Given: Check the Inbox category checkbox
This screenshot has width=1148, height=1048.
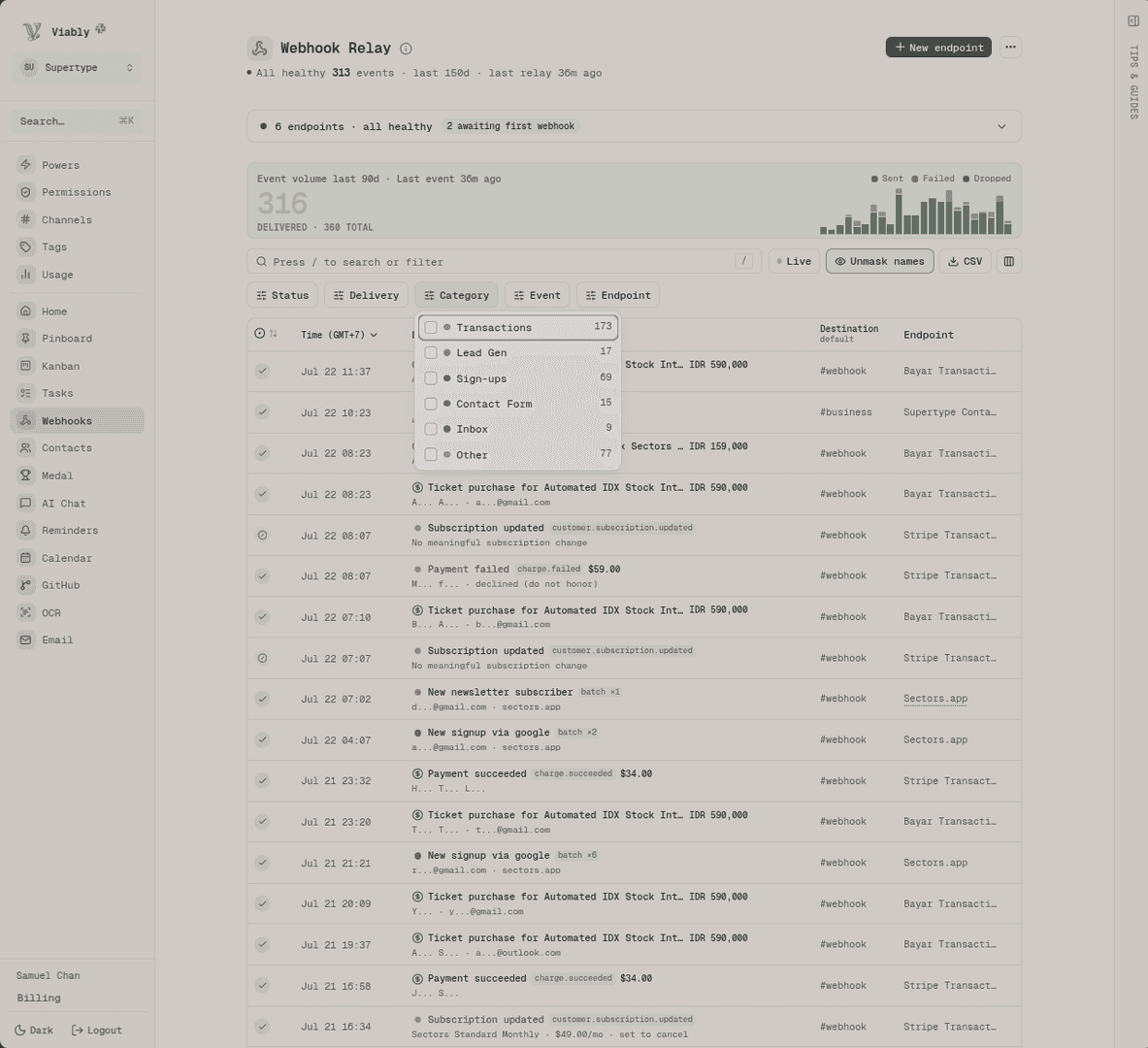Looking at the screenshot, I should click(x=431, y=429).
